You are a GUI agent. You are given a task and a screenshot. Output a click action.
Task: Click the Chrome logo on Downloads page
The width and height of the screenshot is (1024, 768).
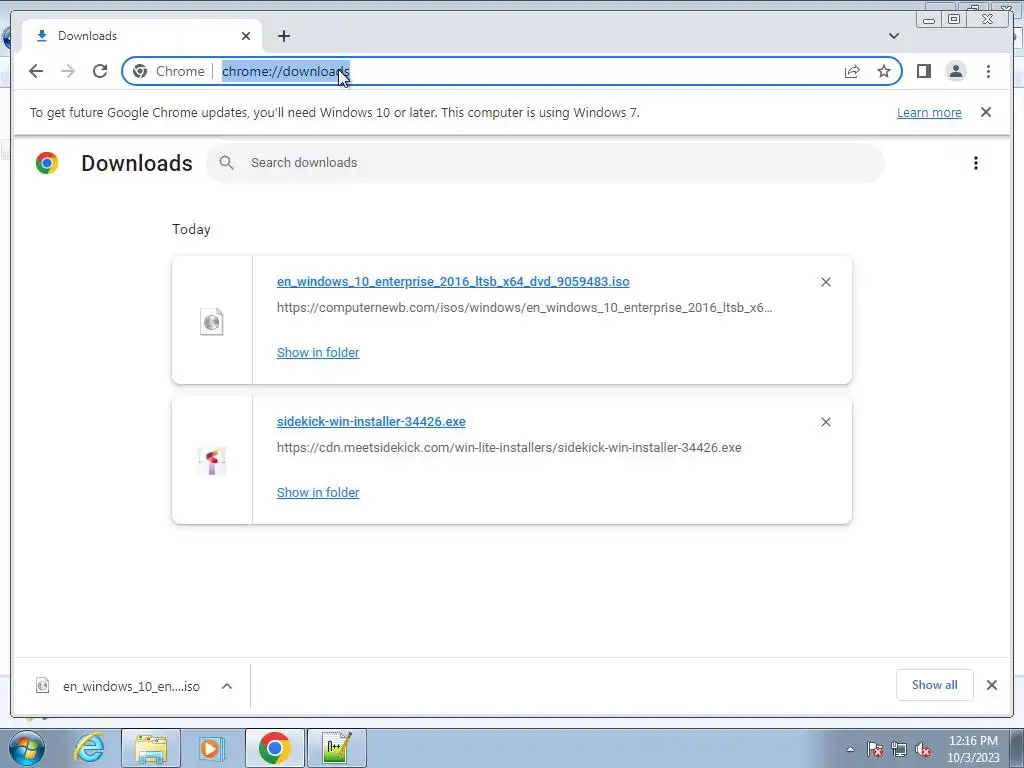47,163
